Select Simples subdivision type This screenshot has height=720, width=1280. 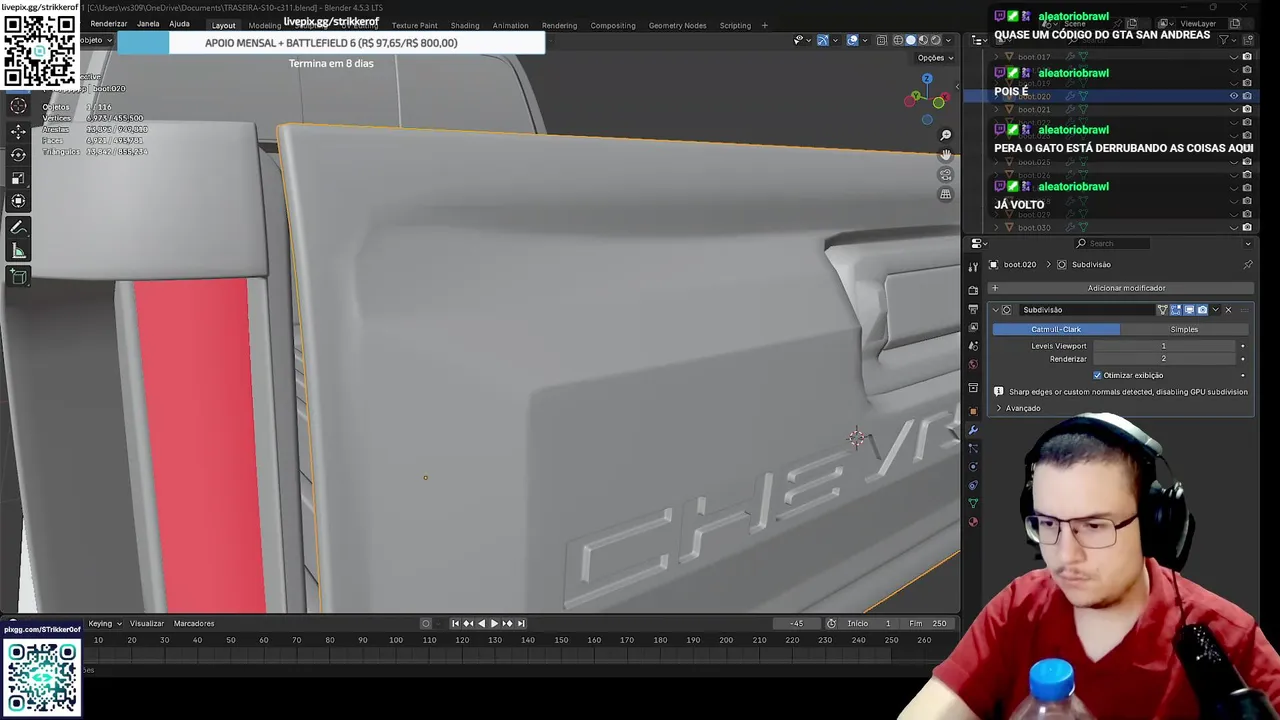point(1184,329)
